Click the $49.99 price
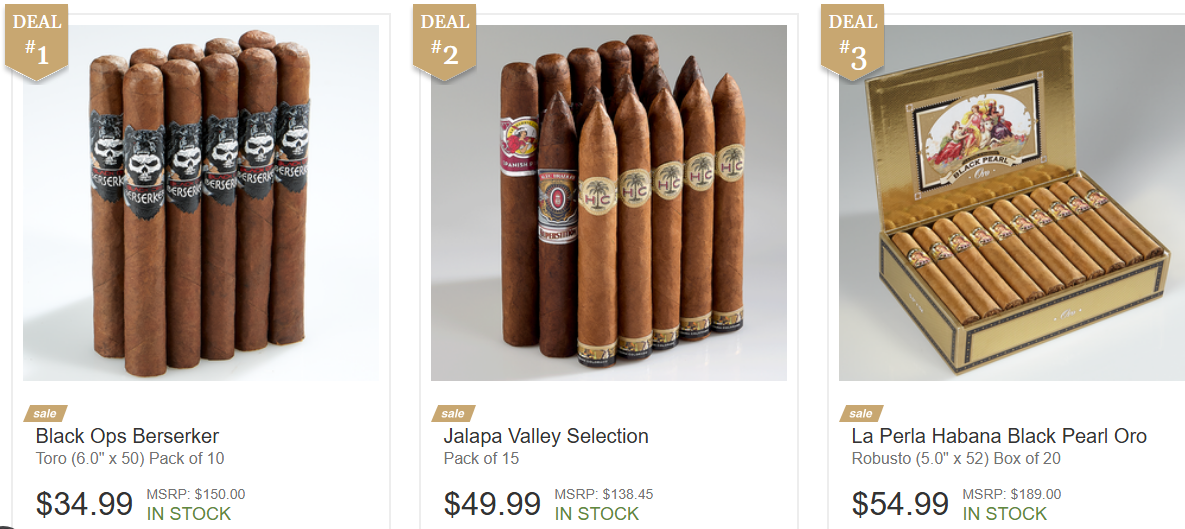This screenshot has height=529, width=1185. (x=492, y=504)
